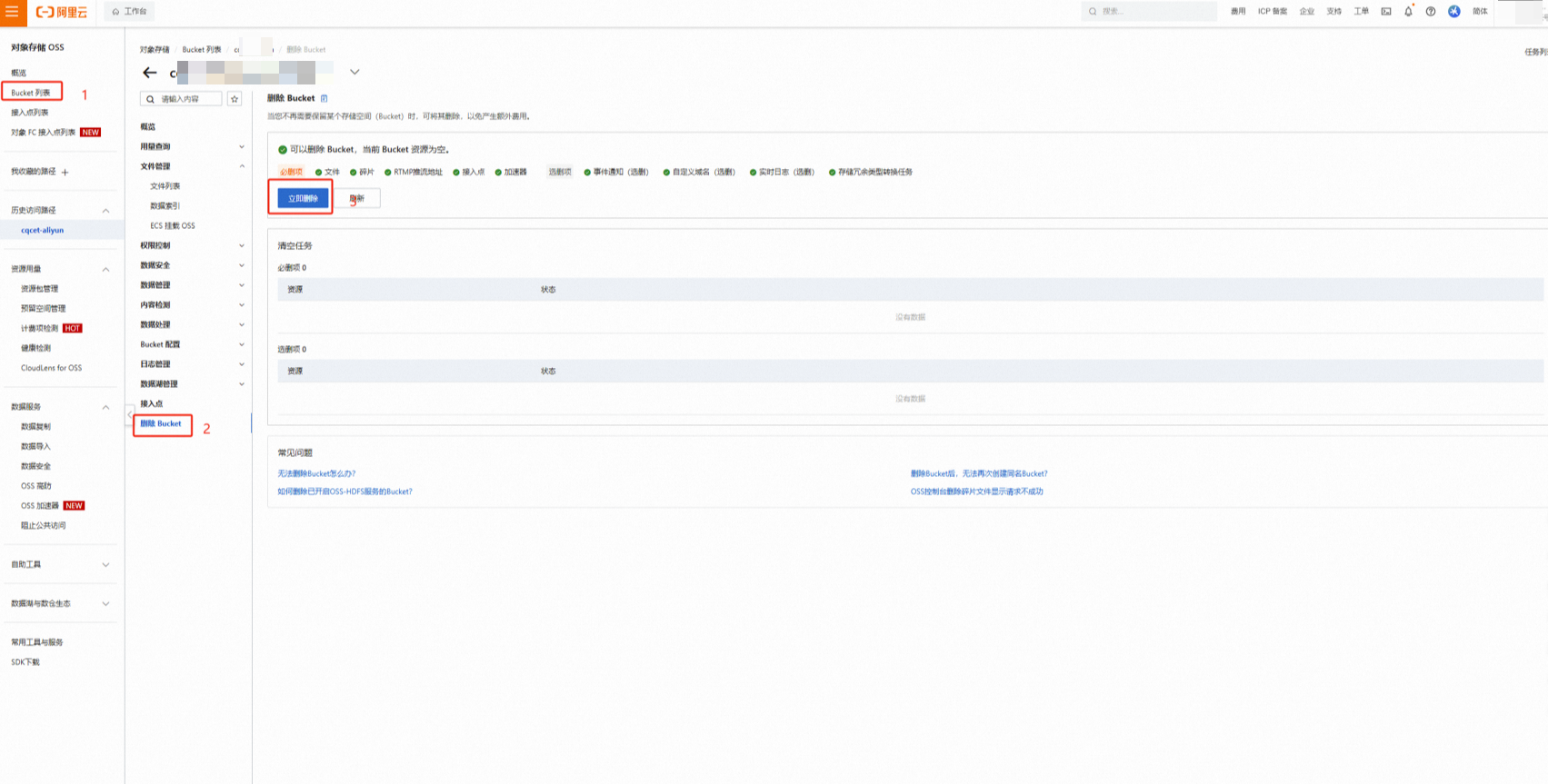1548x784 pixels.
Task: Open the 工作台 home button
Action: click(129, 12)
